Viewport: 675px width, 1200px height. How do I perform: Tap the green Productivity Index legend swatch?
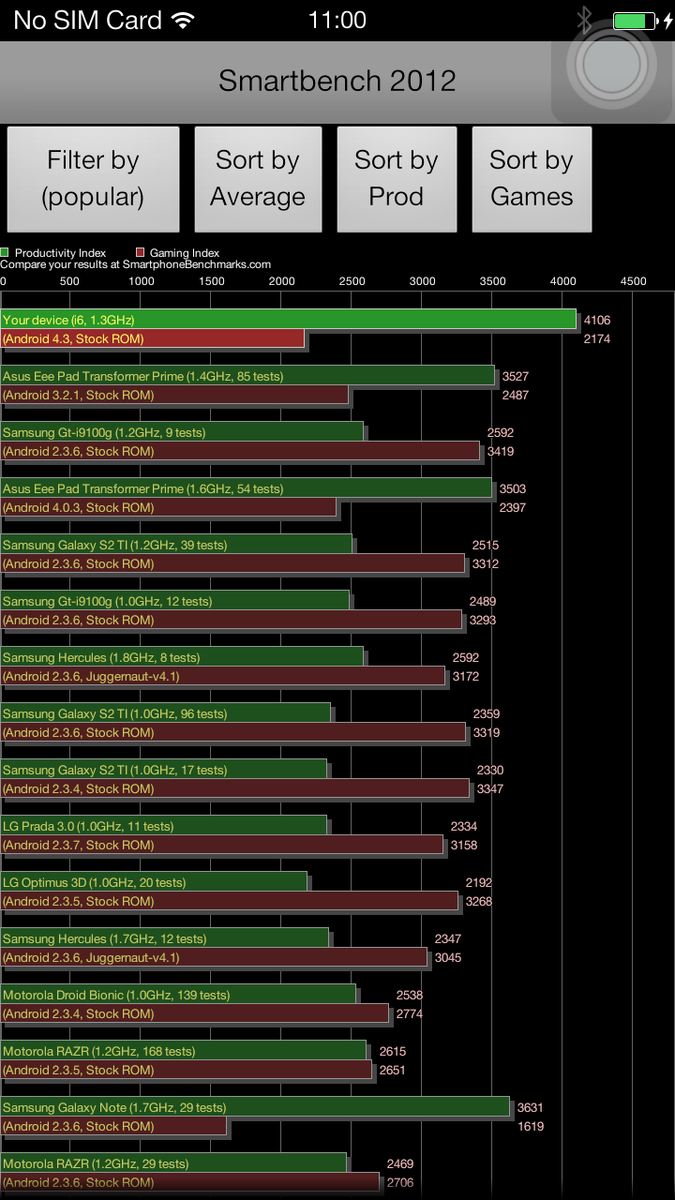[x=5, y=253]
